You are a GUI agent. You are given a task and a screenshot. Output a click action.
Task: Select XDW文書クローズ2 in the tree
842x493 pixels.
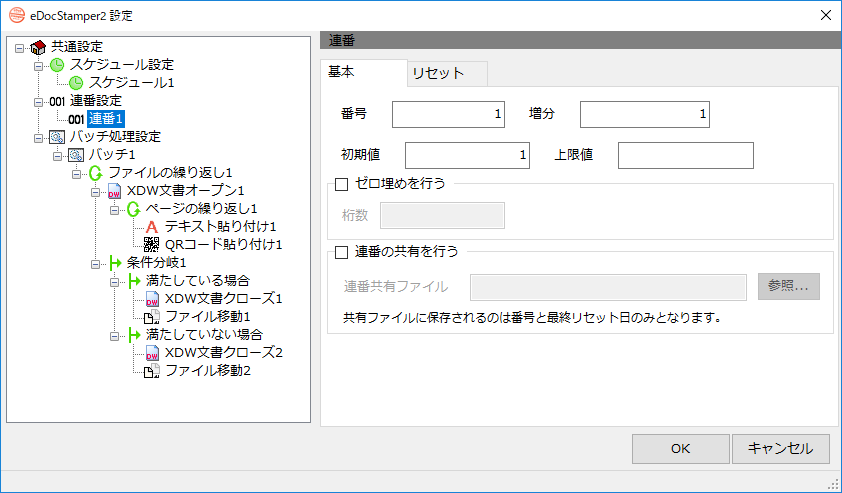[223, 353]
